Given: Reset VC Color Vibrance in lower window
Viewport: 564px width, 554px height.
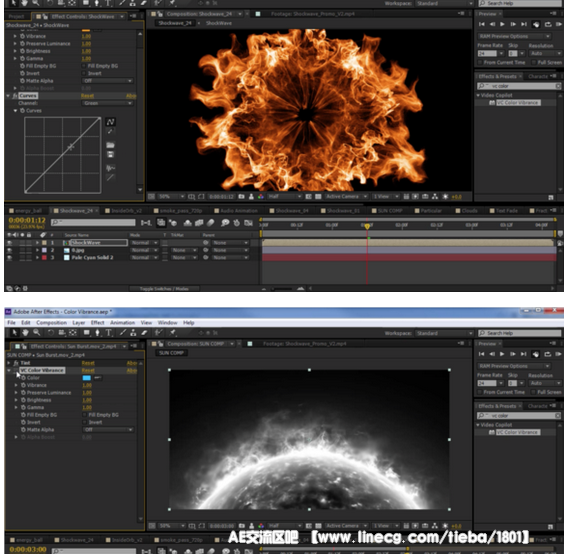Looking at the screenshot, I should [88, 370].
